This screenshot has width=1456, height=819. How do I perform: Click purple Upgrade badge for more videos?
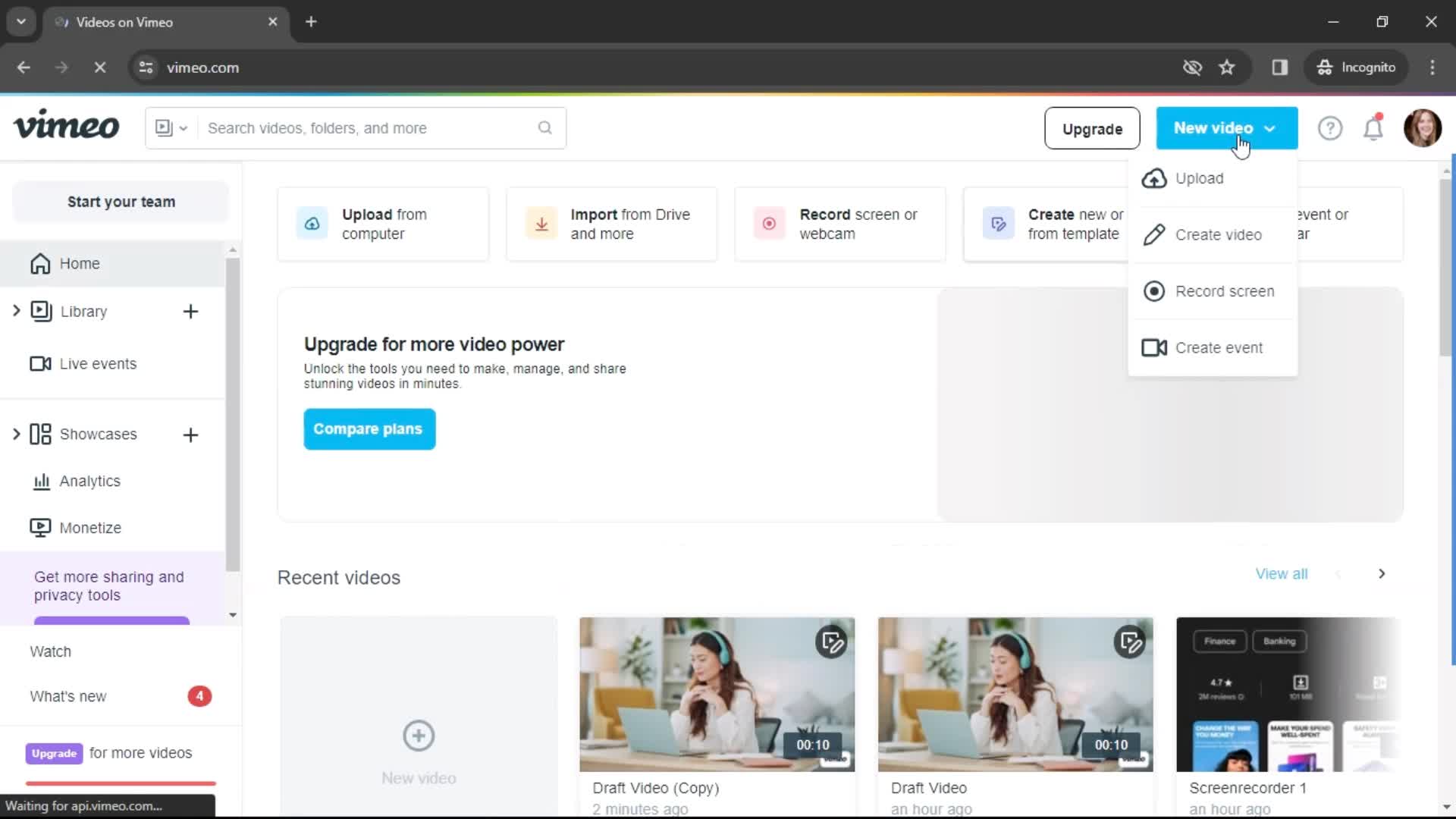[54, 753]
